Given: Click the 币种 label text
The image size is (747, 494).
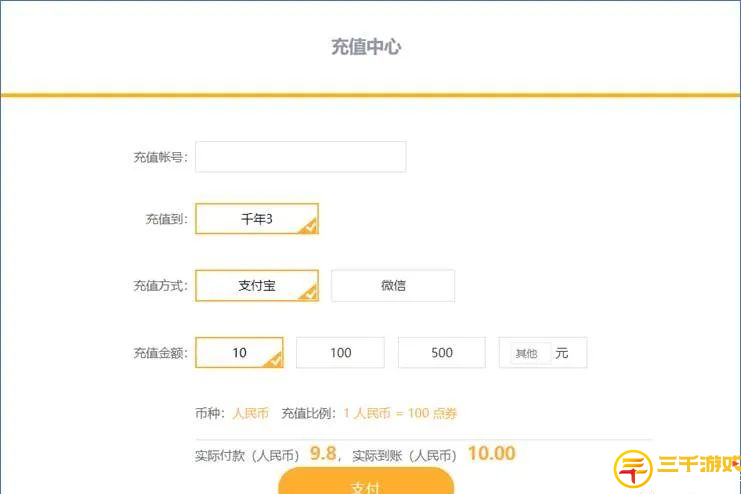Looking at the screenshot, I should 210,413.
